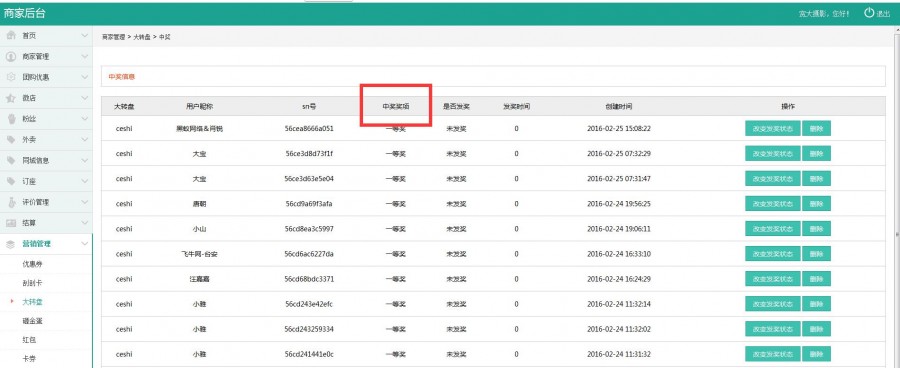
Task: Open the 卡券 submenu item
Action: click(x=29, y=358)
